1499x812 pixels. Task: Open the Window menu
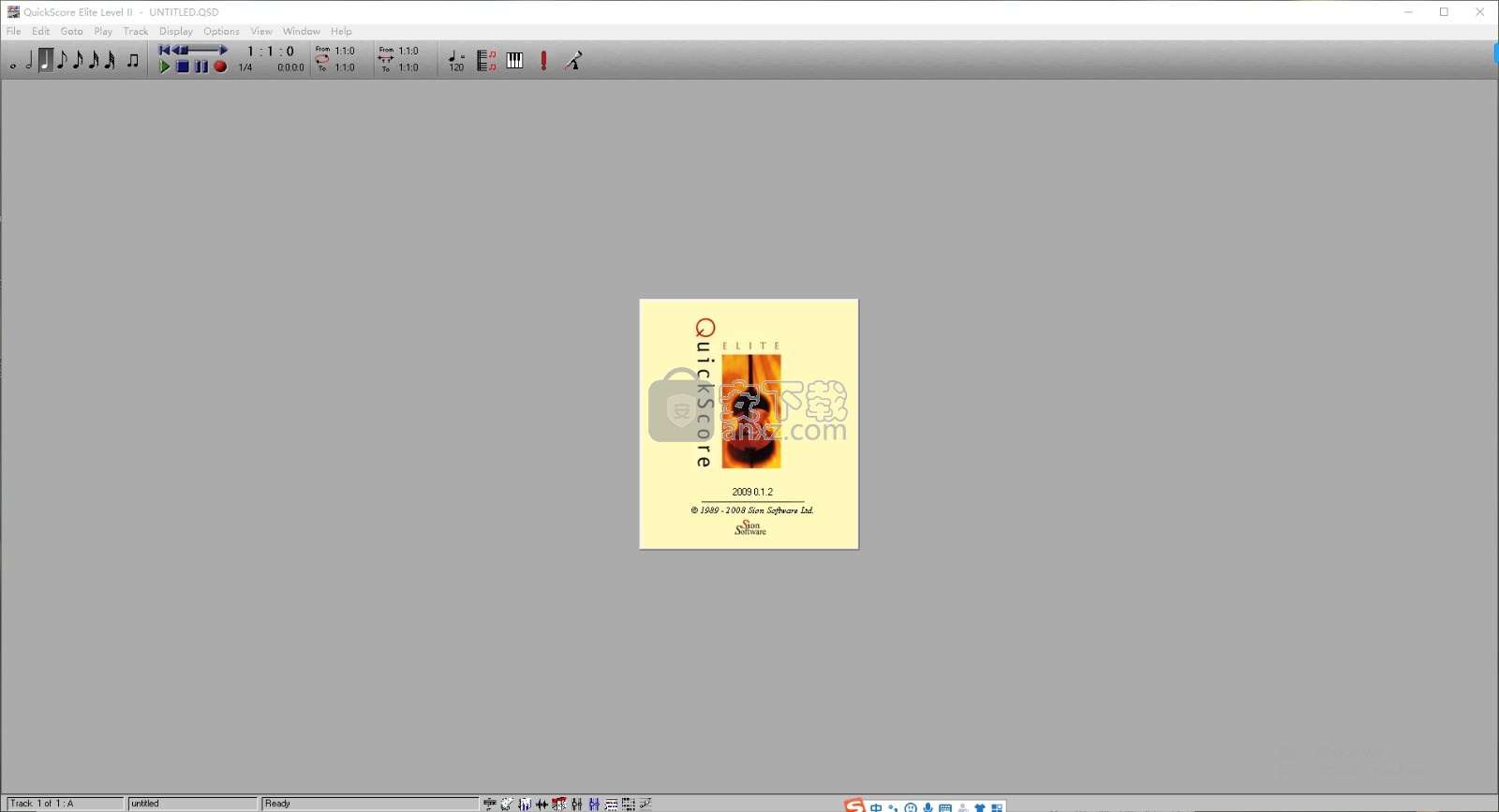[x=302, y=31]
